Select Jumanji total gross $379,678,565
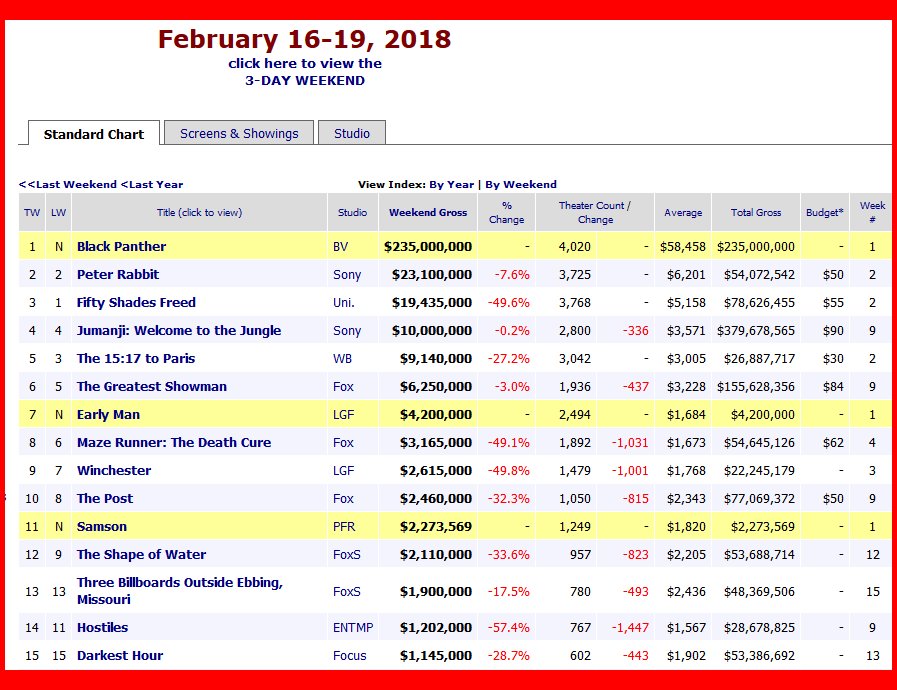Image resolution: width=897 pixels, height=690 pixels. click(x=756, y=331)
